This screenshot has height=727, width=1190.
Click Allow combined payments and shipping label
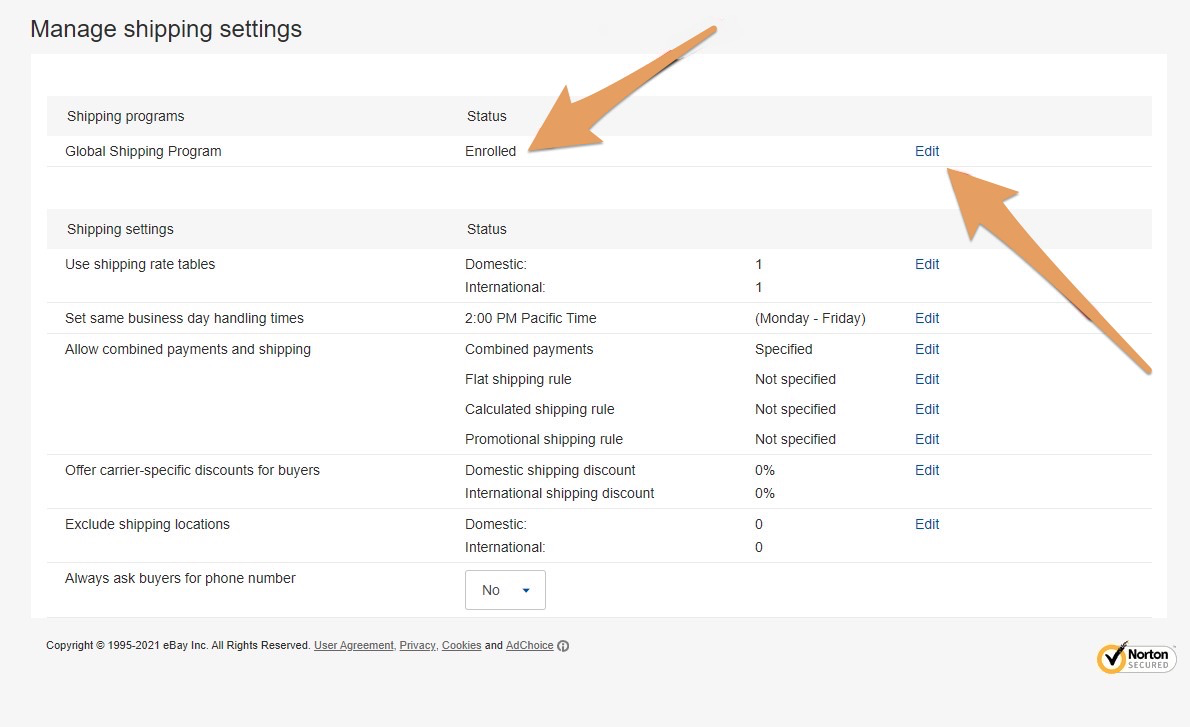click(188, 349)
